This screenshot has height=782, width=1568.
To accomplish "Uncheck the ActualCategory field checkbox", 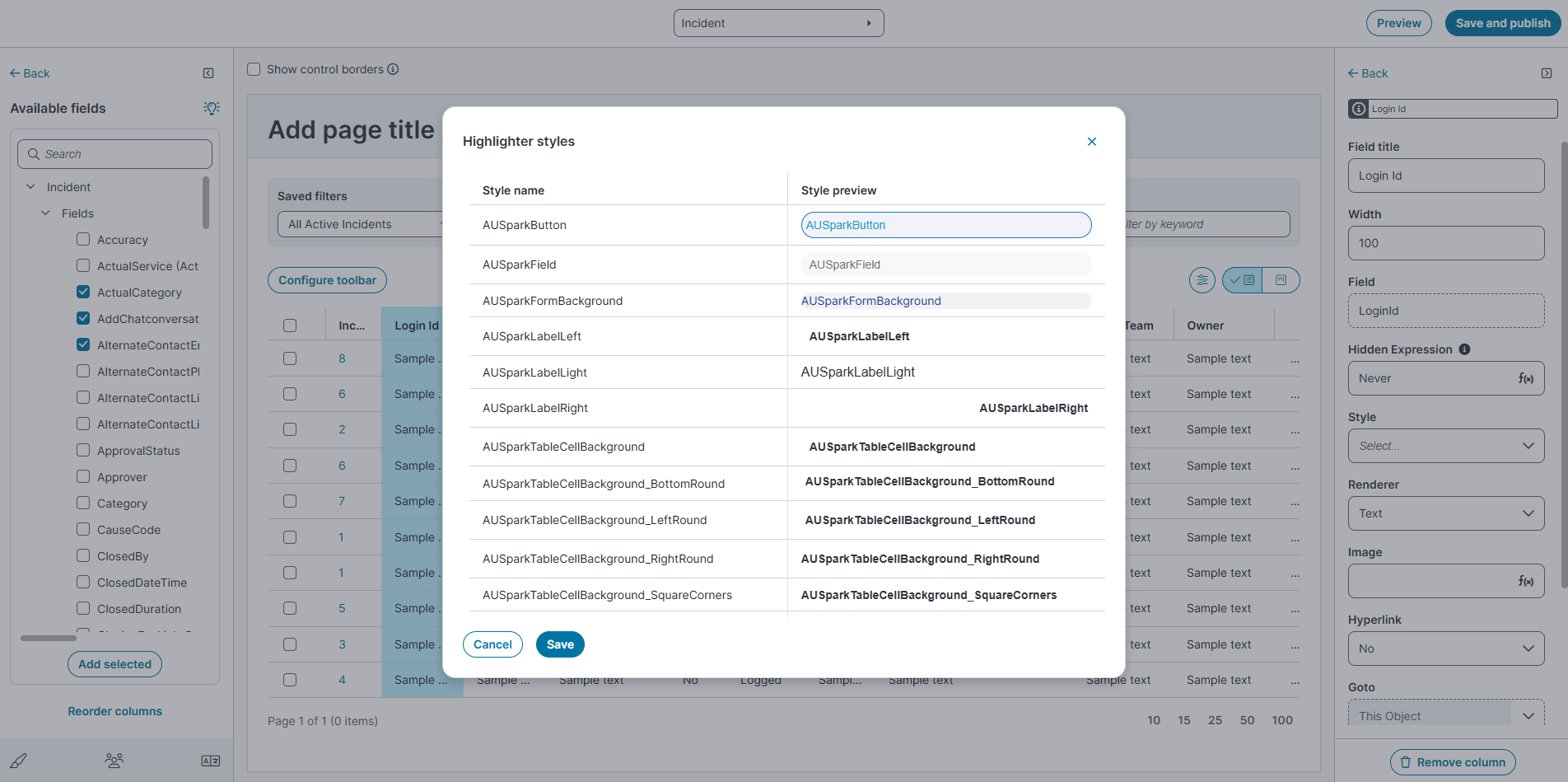I will point(83,292).
